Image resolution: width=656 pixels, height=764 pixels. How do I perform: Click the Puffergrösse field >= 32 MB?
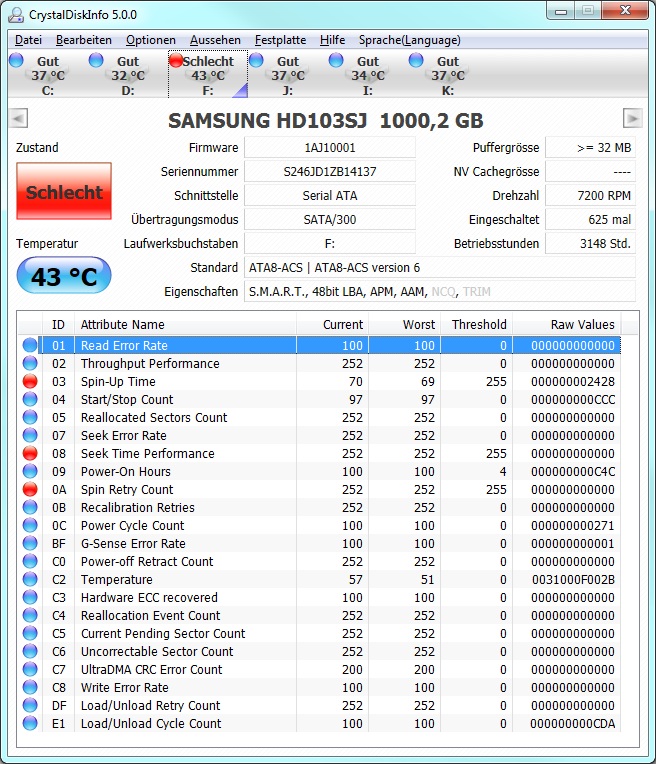(x=590, y=148)
